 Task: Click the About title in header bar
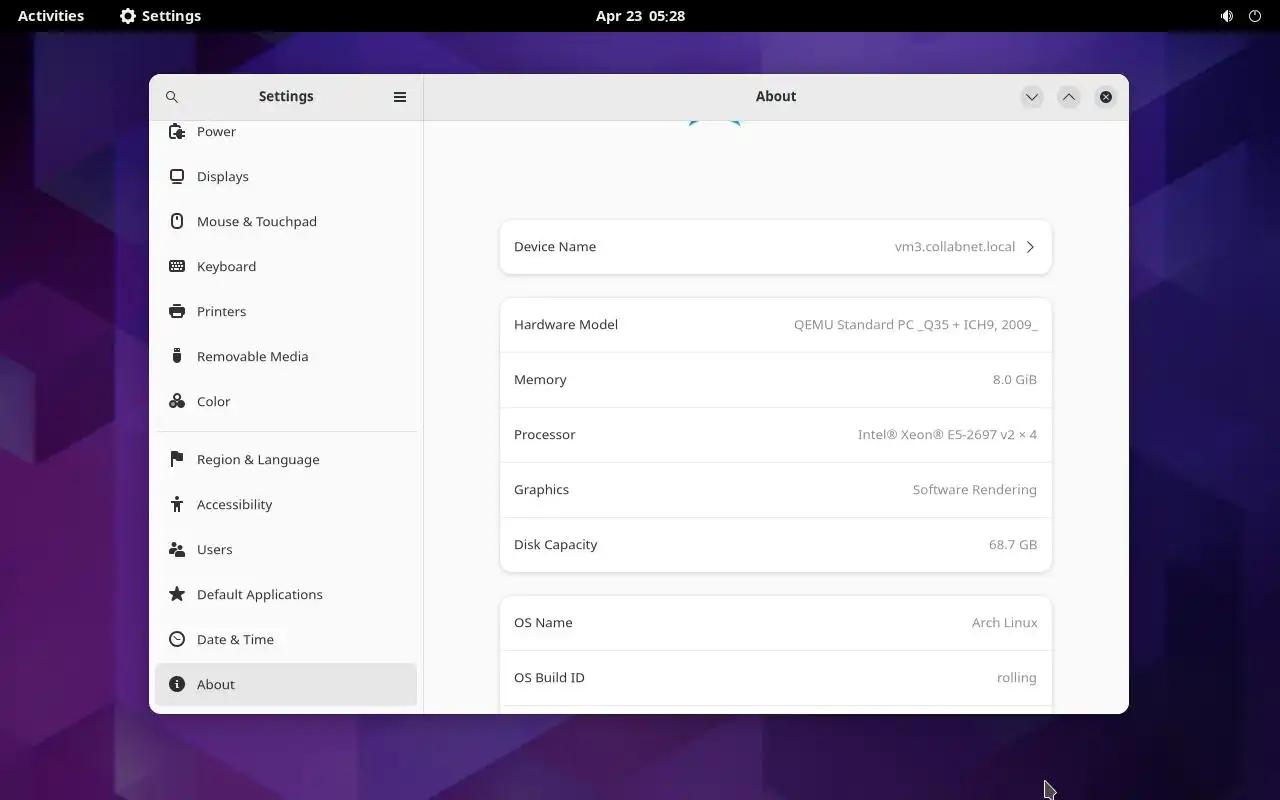tap(776, 97)
